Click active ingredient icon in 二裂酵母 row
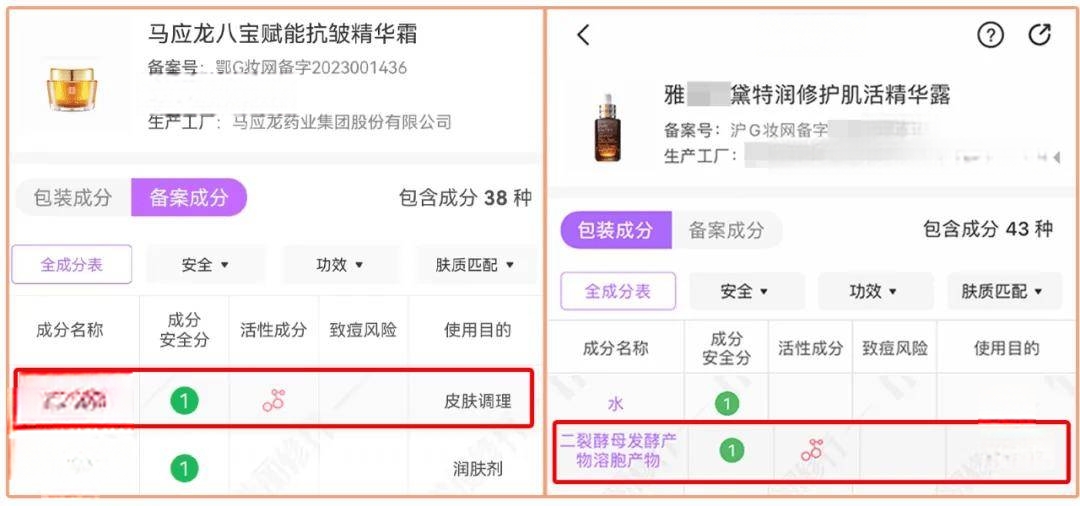The width and height of the screenshot is (1080, 506). coord(812,450)
